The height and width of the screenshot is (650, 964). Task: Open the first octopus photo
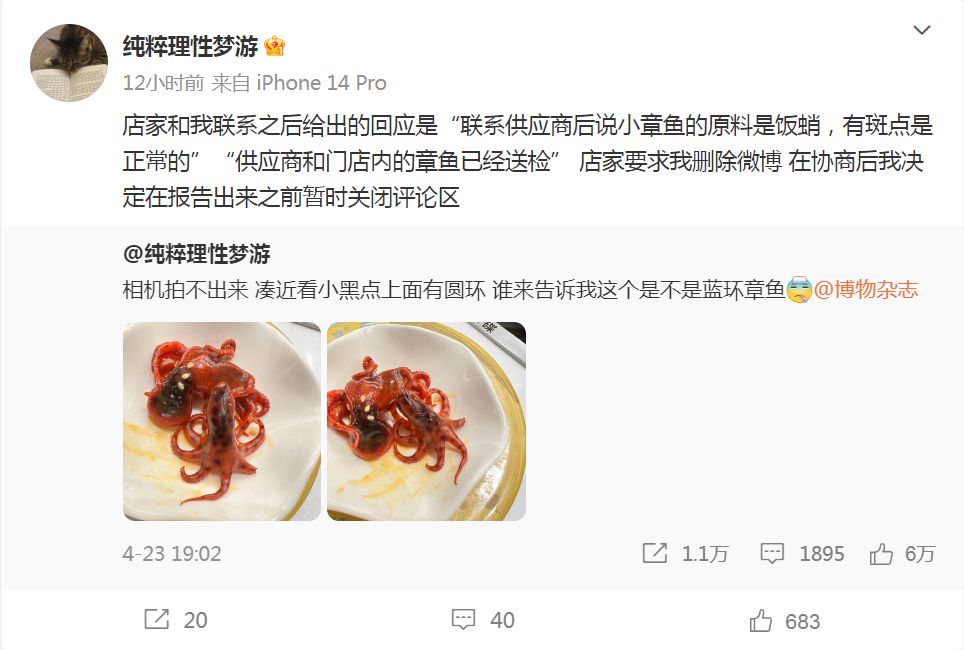click(221, 421)
